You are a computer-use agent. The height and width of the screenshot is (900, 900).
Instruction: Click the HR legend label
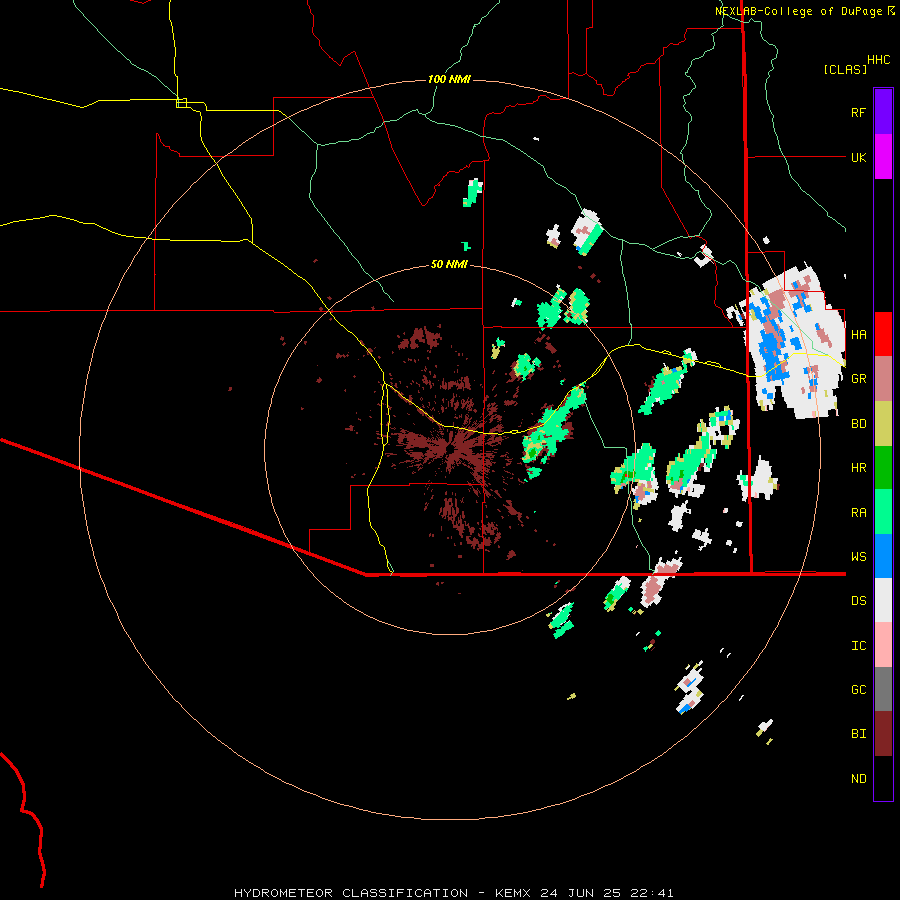tap(858, 468)
